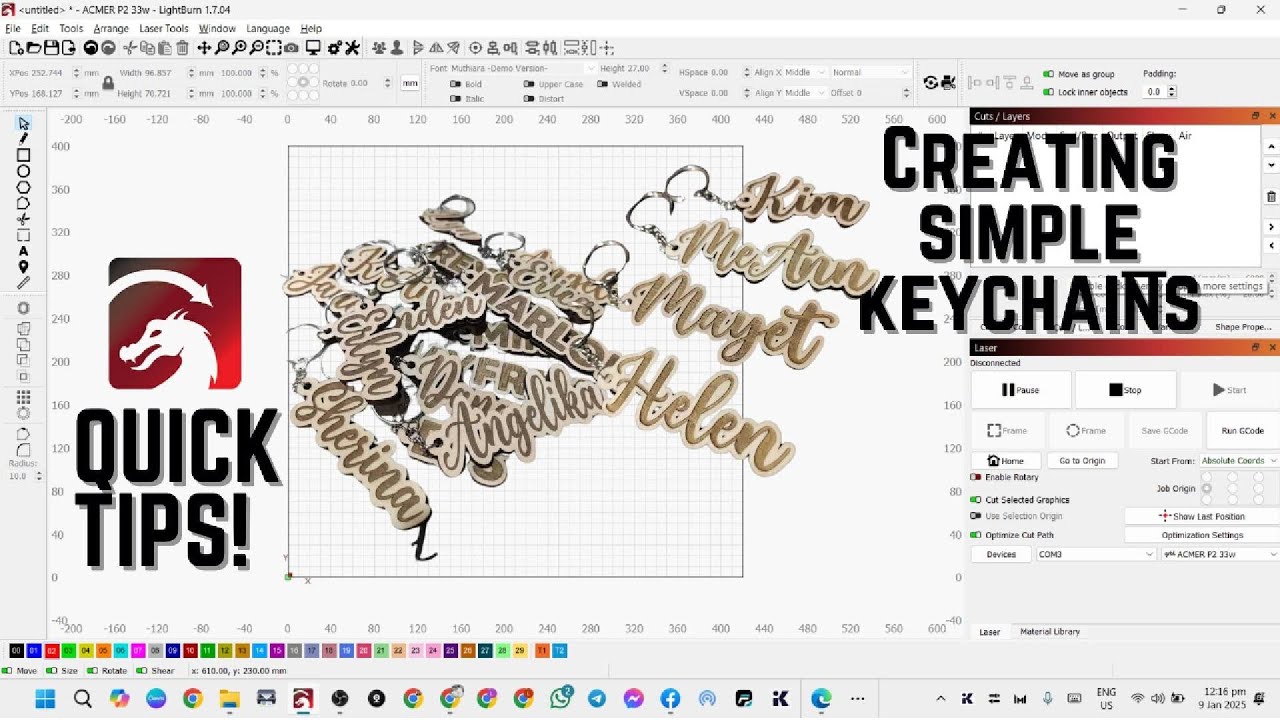This screenshot has width=1280, height=720.
Task: Select the Draw Lines pencil tool
Action: pos(23,139)
